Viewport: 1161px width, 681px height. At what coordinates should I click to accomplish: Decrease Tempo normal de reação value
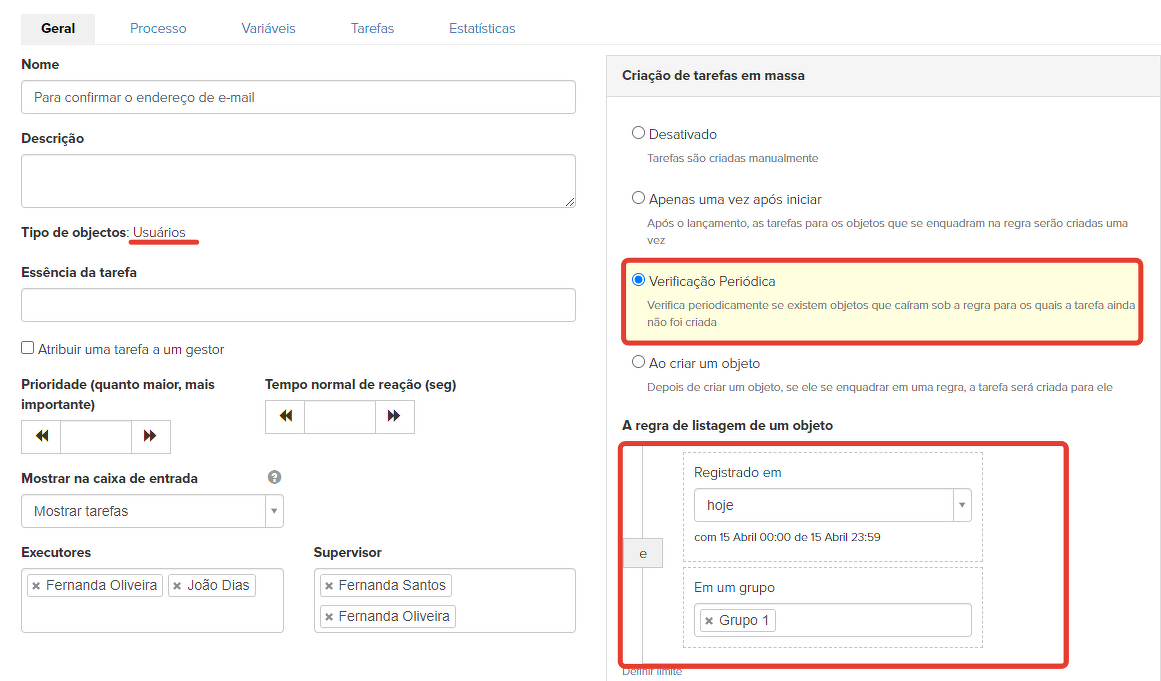(x=285, y=416)
